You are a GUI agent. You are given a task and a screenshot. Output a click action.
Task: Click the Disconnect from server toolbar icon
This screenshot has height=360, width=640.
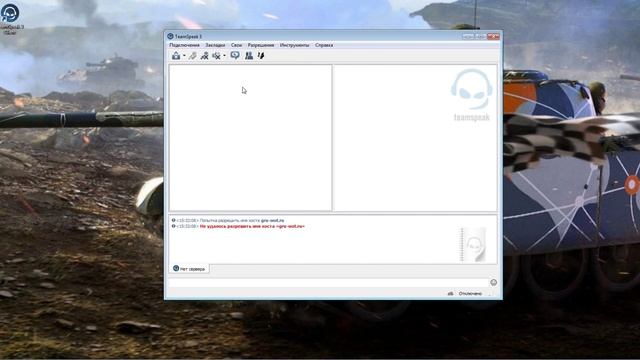[x=193, y=56]
